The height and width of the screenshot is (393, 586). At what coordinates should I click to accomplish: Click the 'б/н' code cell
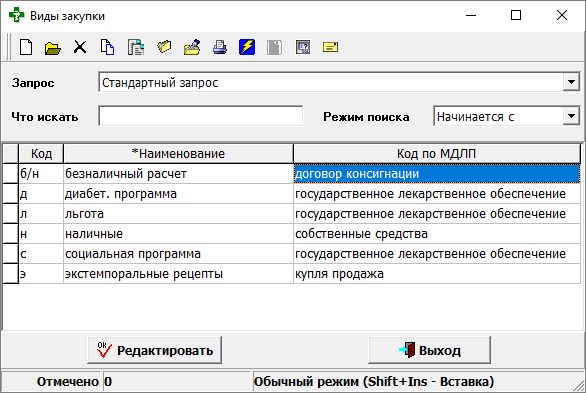(x=41, y=174)
